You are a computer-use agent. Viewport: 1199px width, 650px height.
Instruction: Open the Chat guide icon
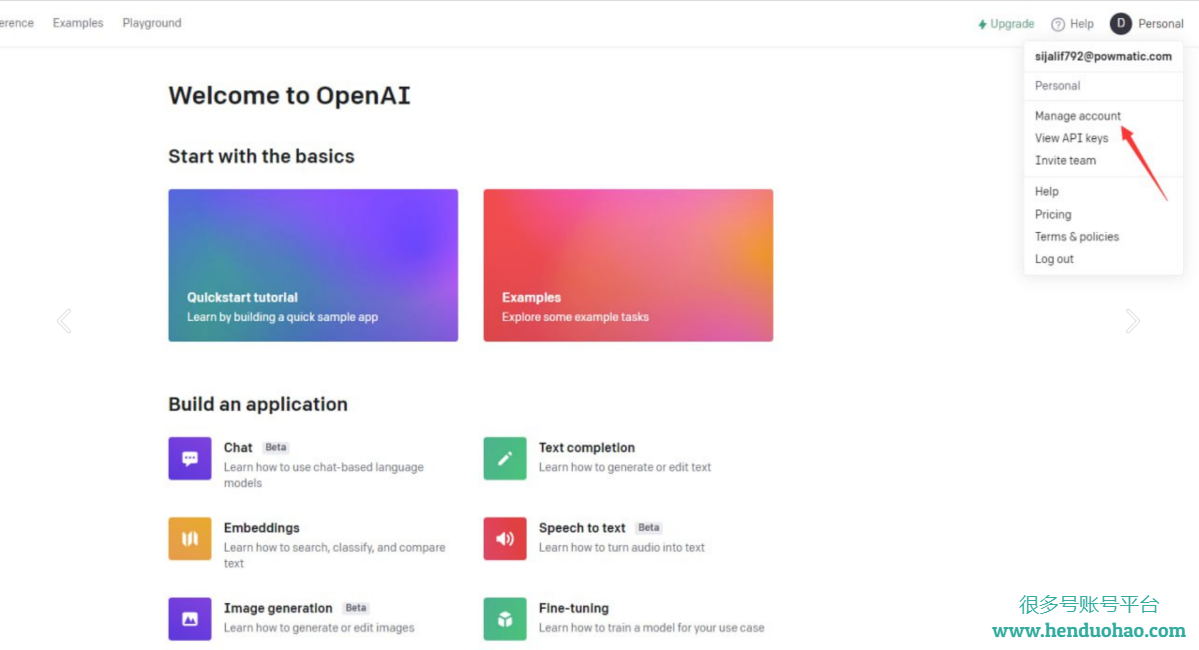tap(190, 458)
